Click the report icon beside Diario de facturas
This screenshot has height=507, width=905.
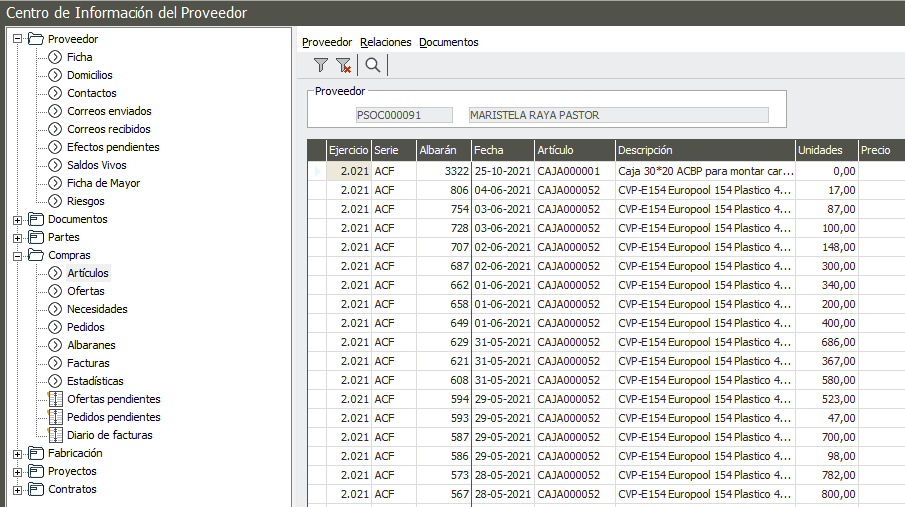[55, 435]
